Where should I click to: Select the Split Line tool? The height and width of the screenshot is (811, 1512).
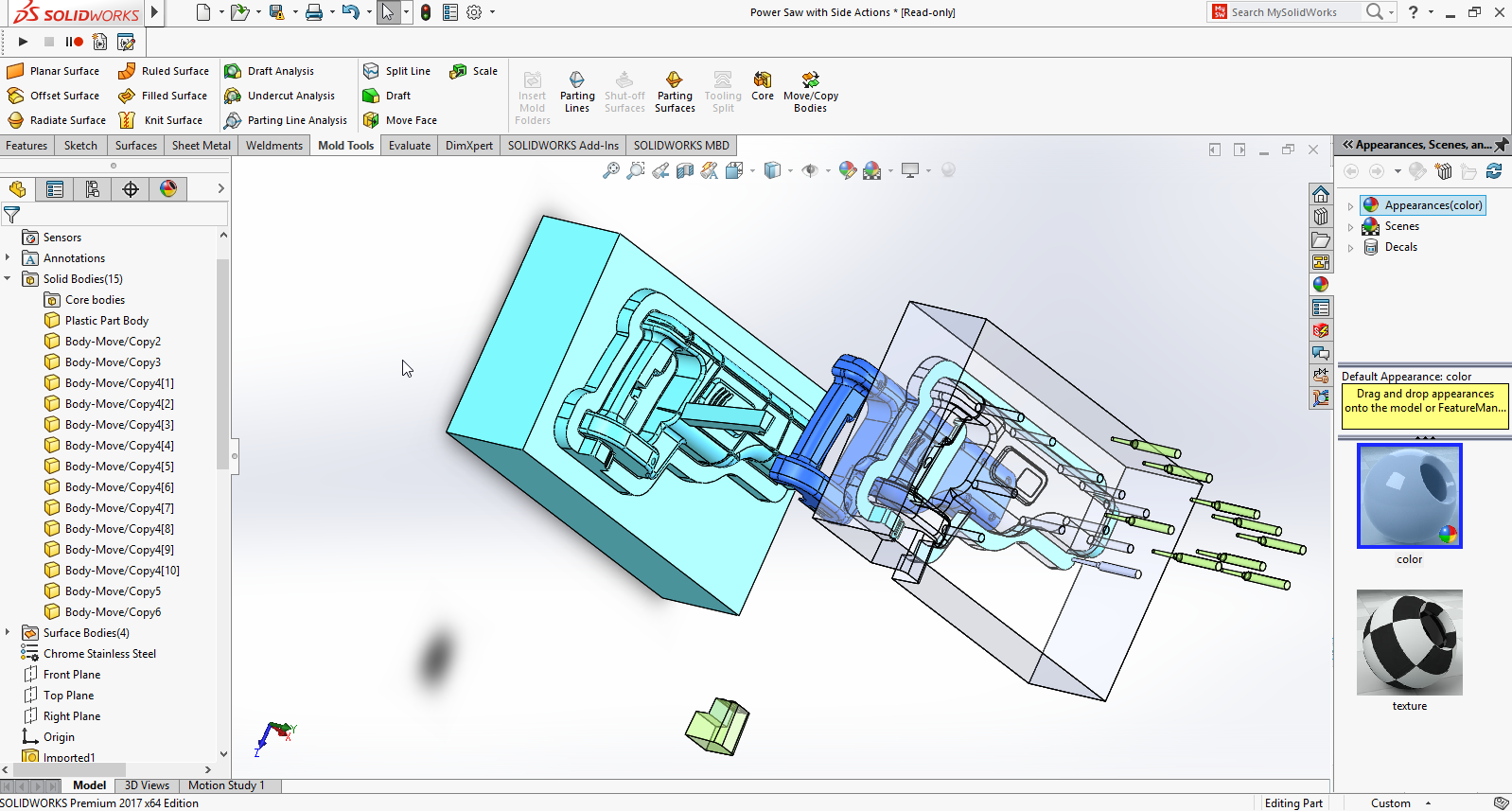click(x=396, y=71)
